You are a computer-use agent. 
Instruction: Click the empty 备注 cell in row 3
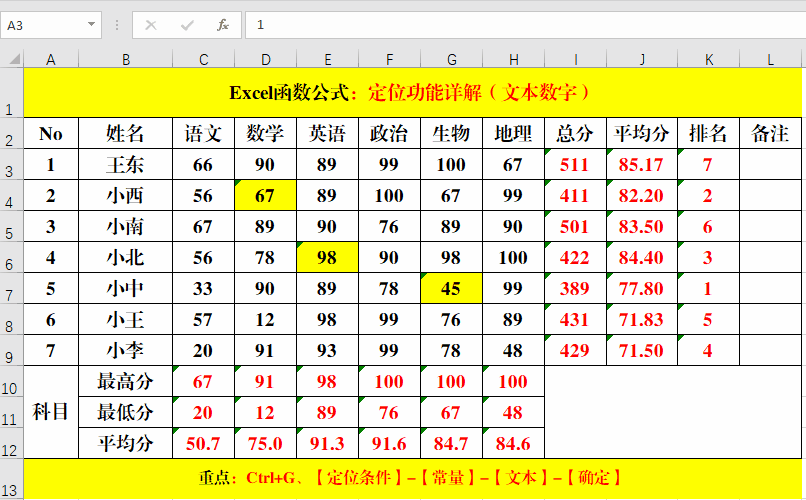[770, 165]
